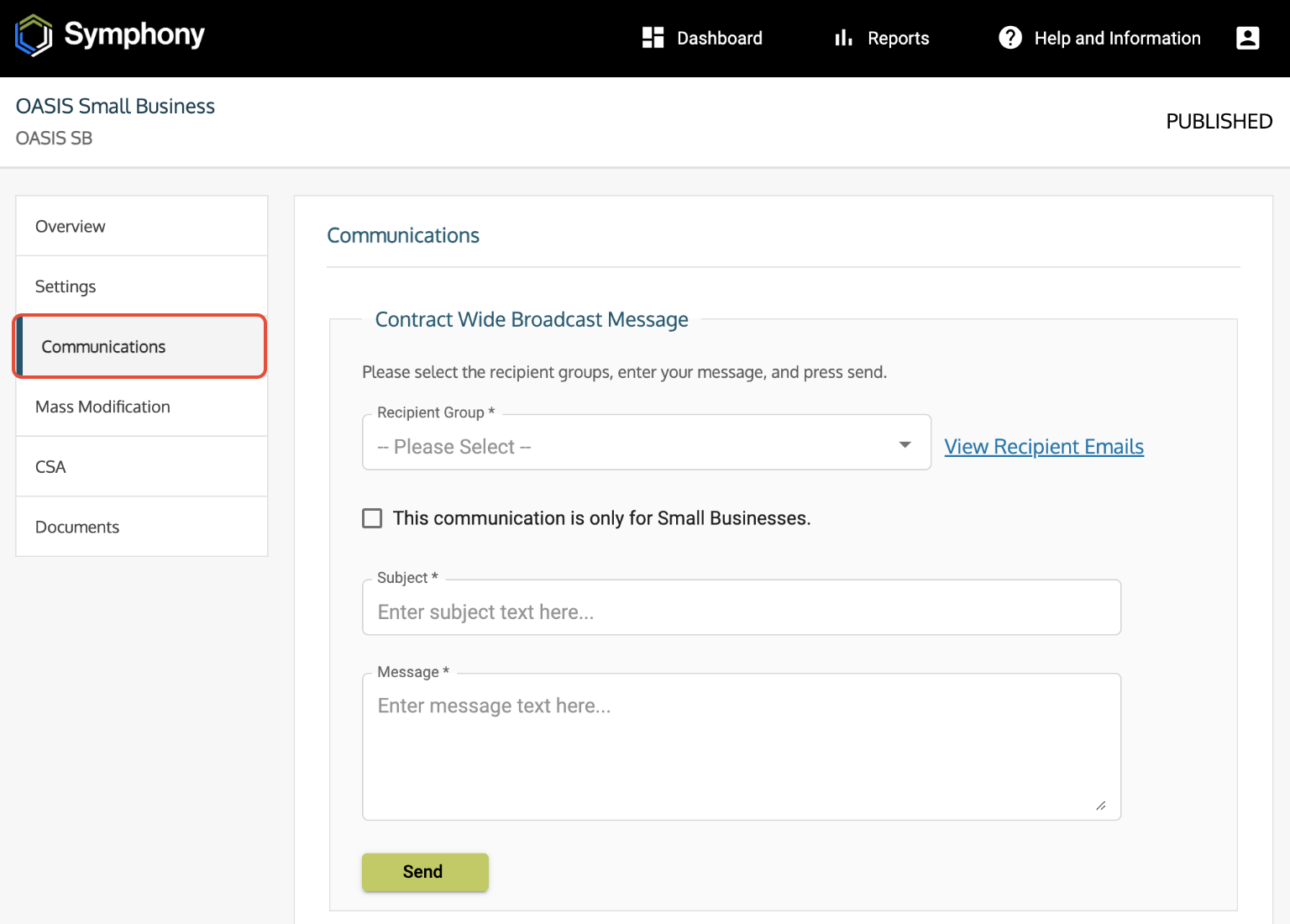Image resolution: width=1290 pixels, height=924 pixels.
Task: Click the Symphony hexagon logo
Action: point(34,35)
